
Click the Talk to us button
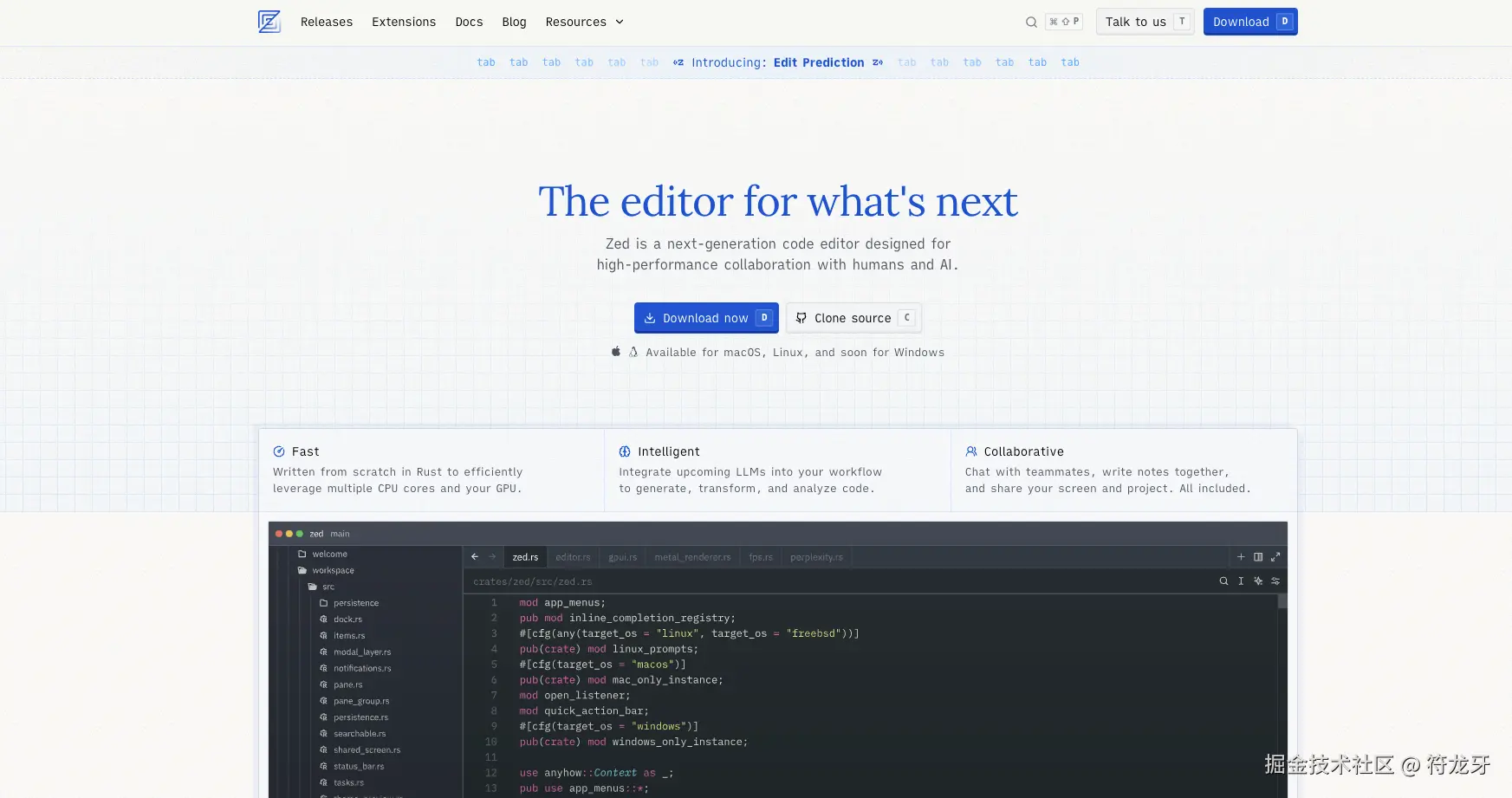pyautogui.click(x=1145, y=22)
